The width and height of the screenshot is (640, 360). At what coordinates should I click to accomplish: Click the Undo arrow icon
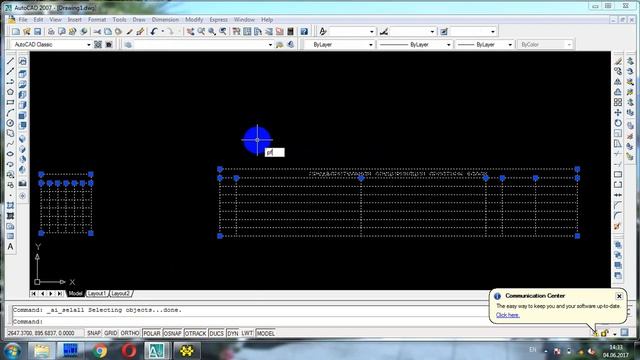[153, 31]
